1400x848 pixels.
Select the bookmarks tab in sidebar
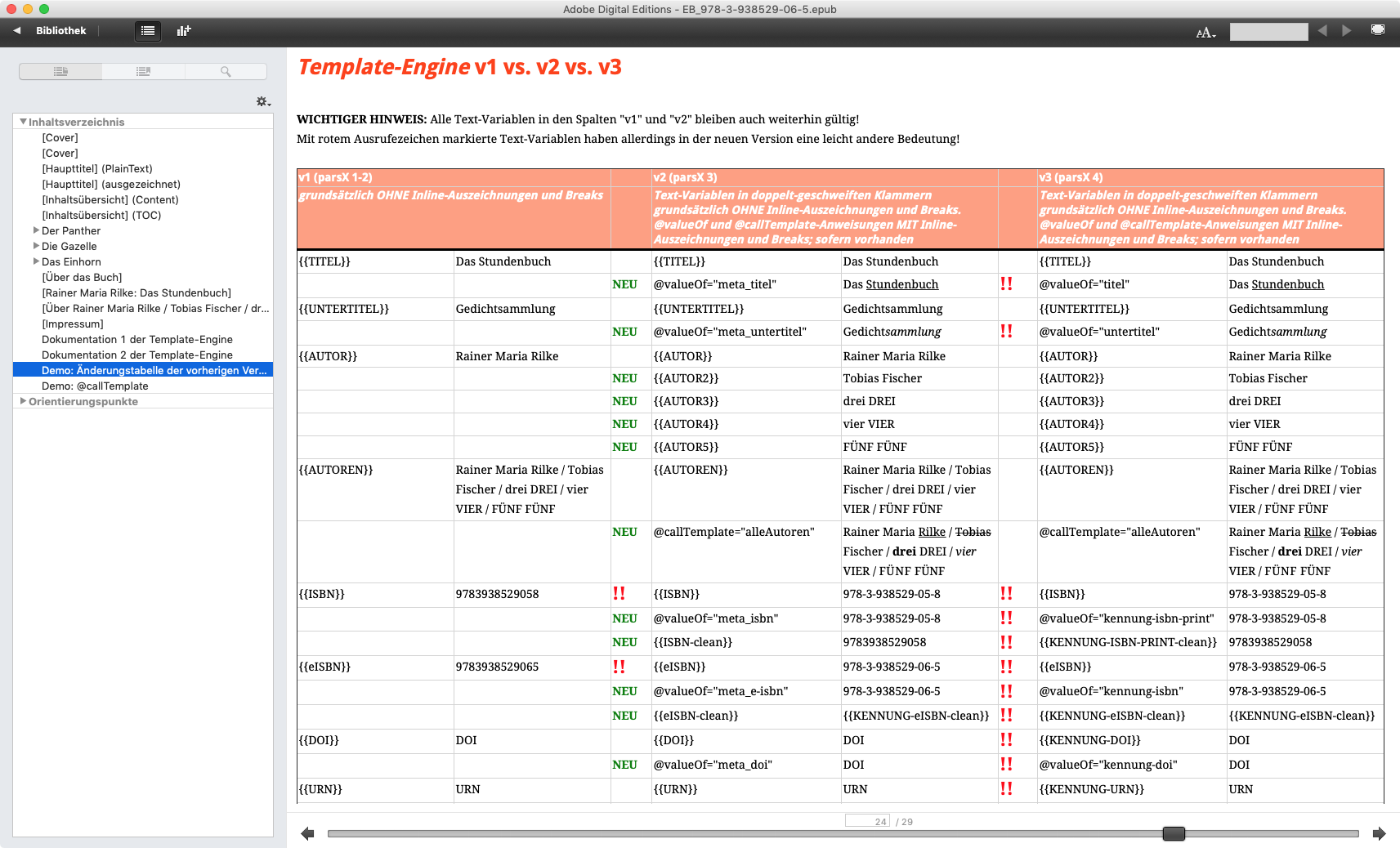tap(143, 72)
